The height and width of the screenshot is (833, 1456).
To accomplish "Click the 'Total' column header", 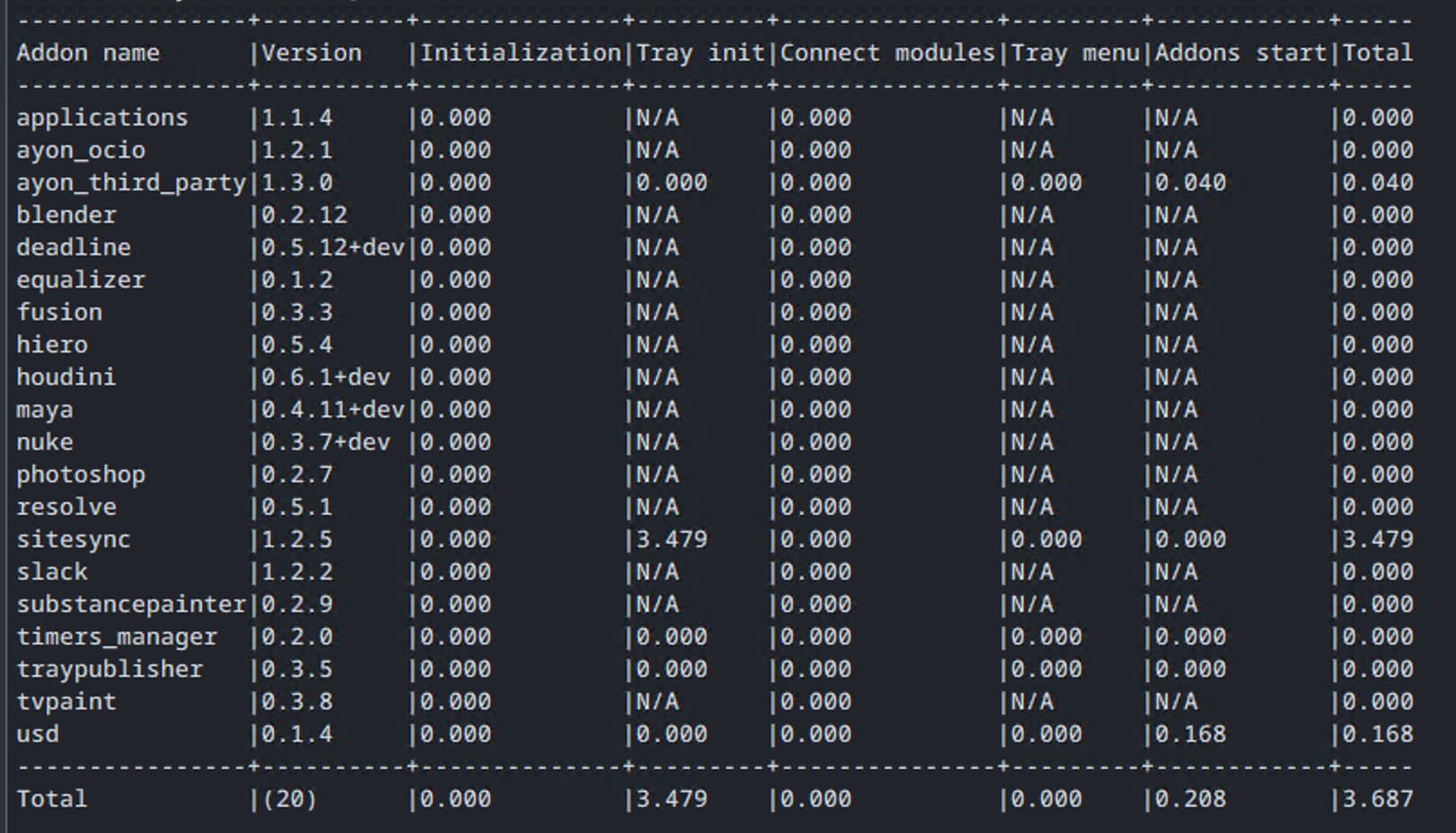I will 1378,53.
